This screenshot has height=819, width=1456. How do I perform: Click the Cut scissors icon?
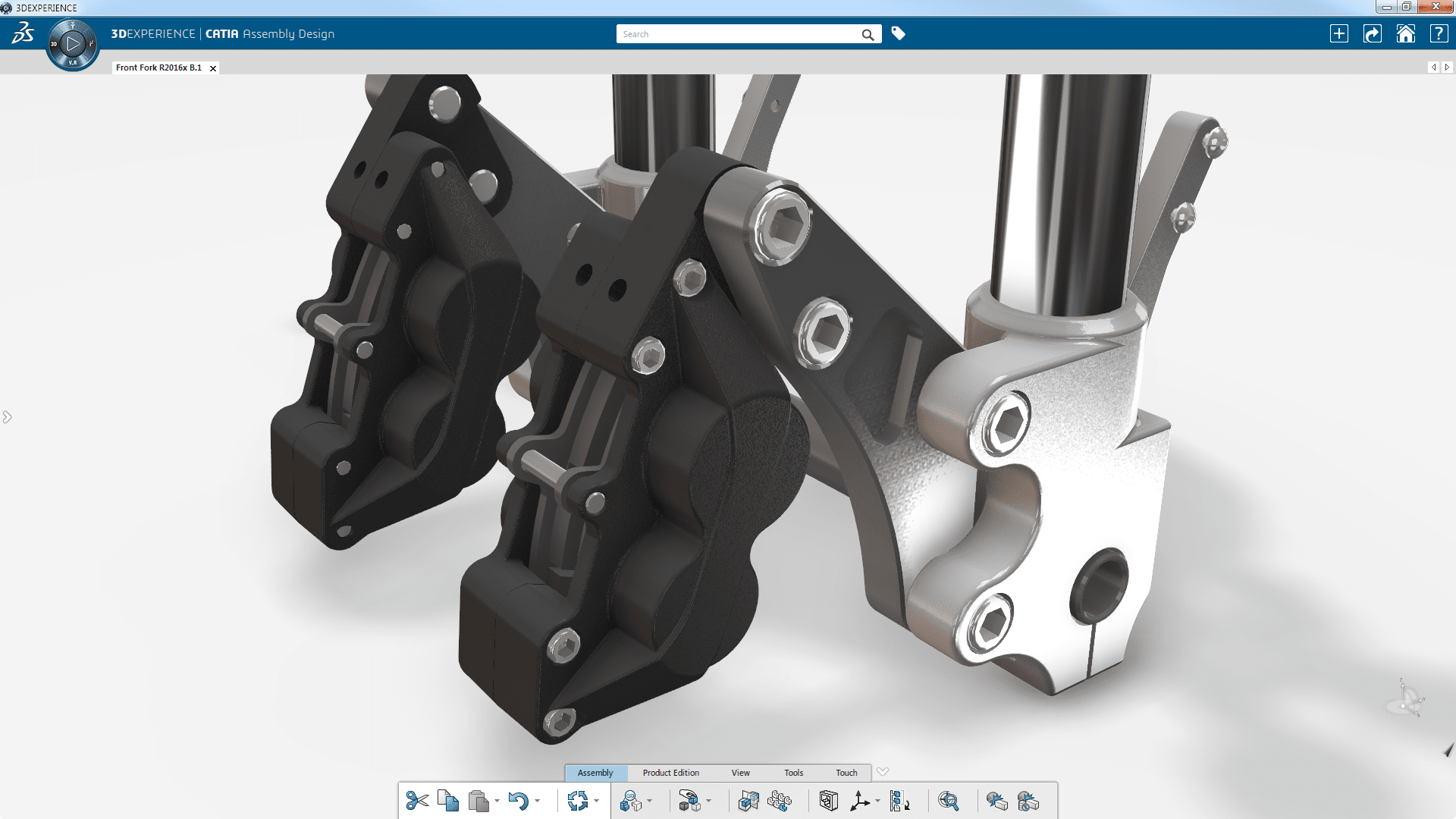click(417, 801)
